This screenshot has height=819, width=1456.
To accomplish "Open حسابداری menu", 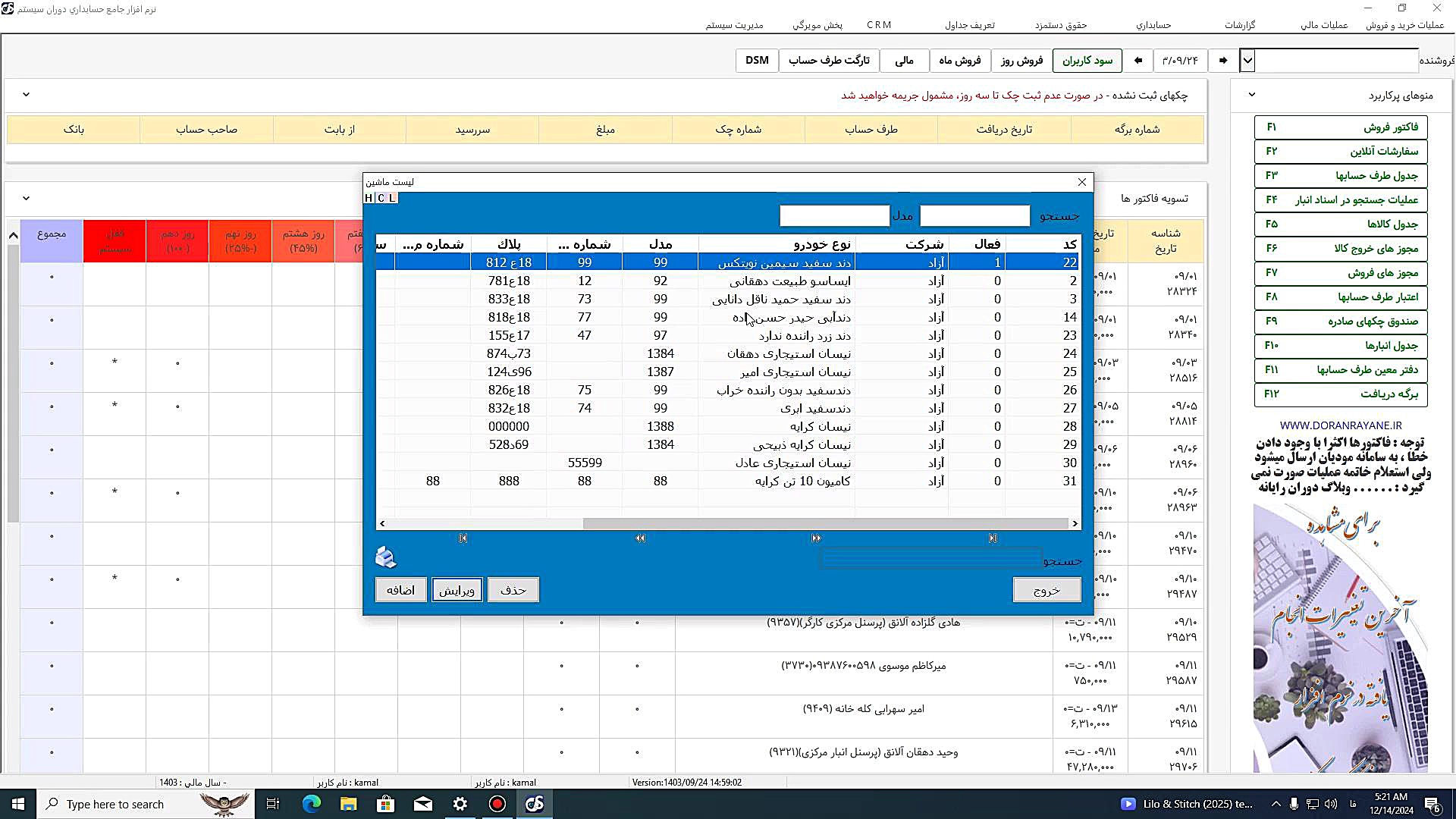I will 1153,25.
